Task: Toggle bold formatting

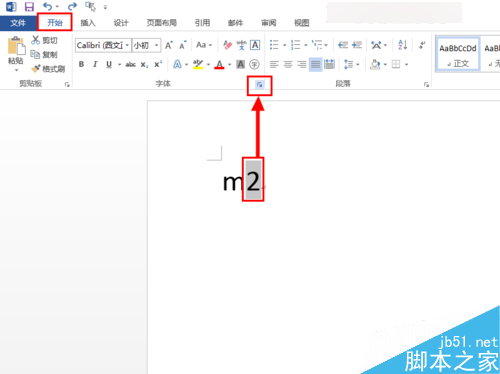Action: 81,64
